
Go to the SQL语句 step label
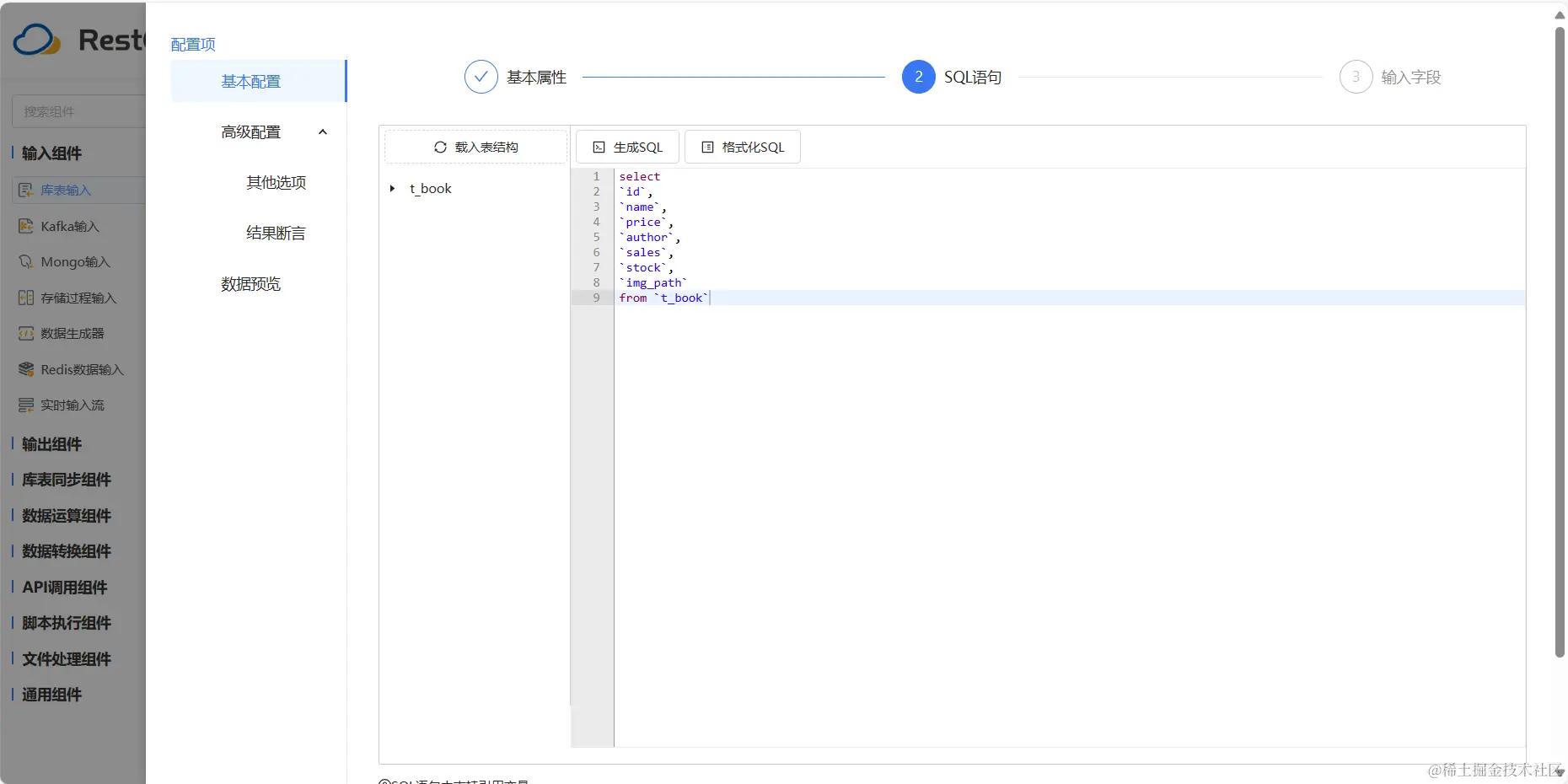pyautogui.click(x=973, y=77)
